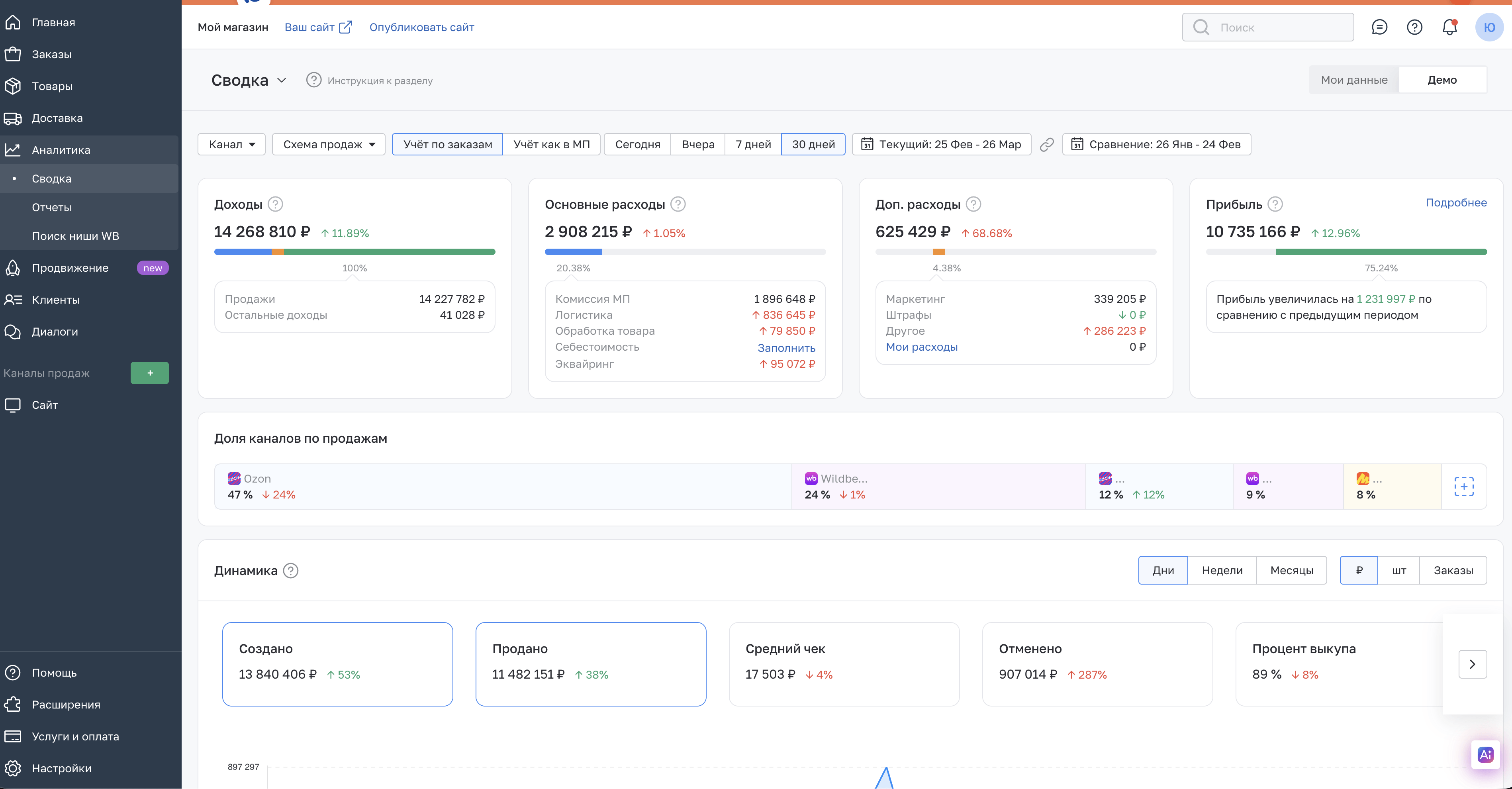The height and width of the screenshot is (789, 1512).
Task: Open Отчеты in sidebar menu
Action: (x=52, y=207)
